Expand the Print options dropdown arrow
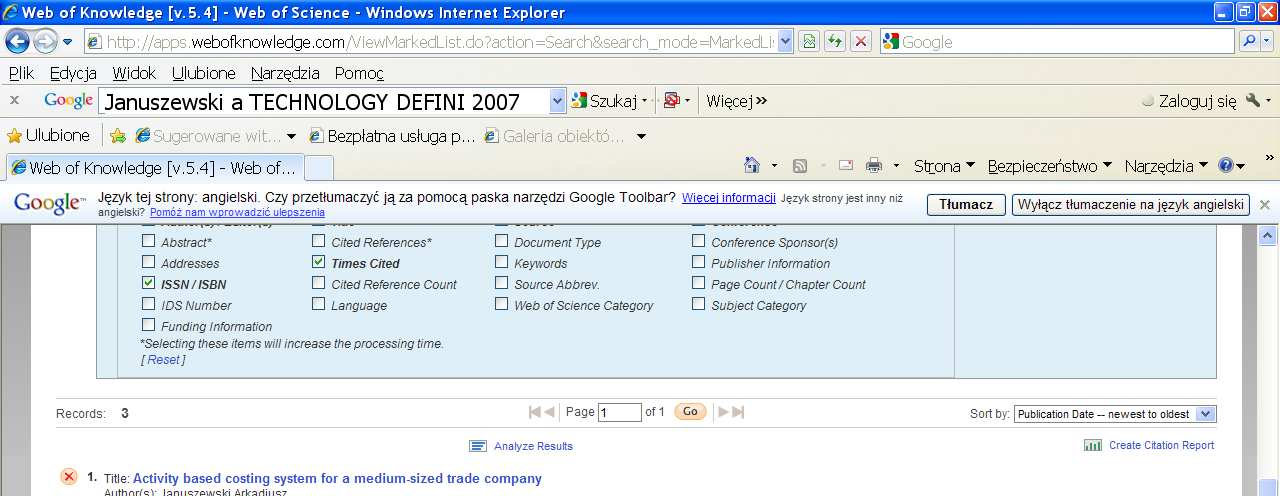This screenshot has width=1280, height=496. coord(896,166)
